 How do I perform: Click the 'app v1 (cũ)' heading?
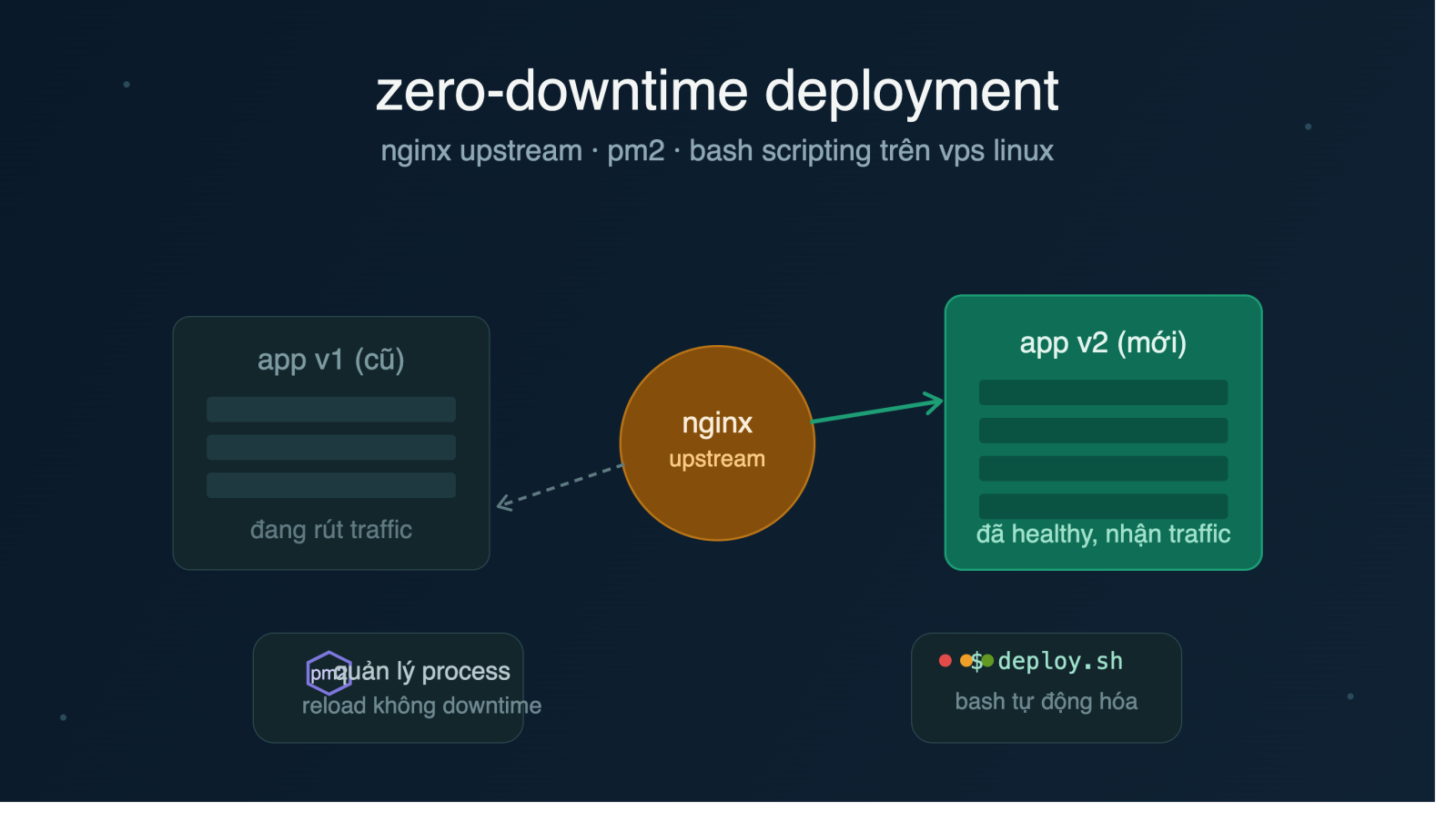(331, 360)
